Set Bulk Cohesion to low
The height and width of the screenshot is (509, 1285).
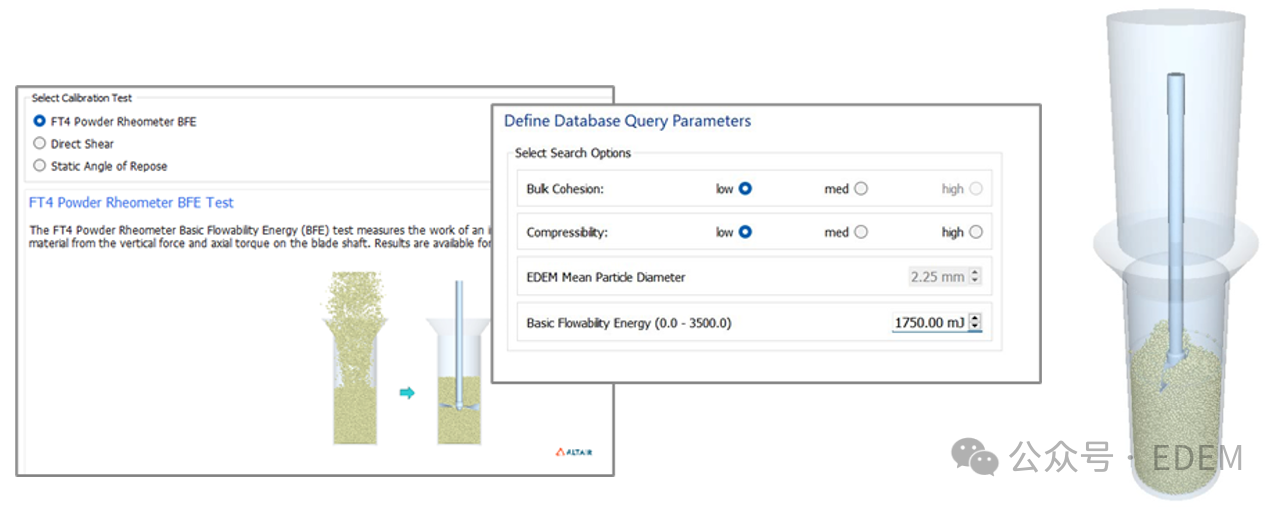745,188
